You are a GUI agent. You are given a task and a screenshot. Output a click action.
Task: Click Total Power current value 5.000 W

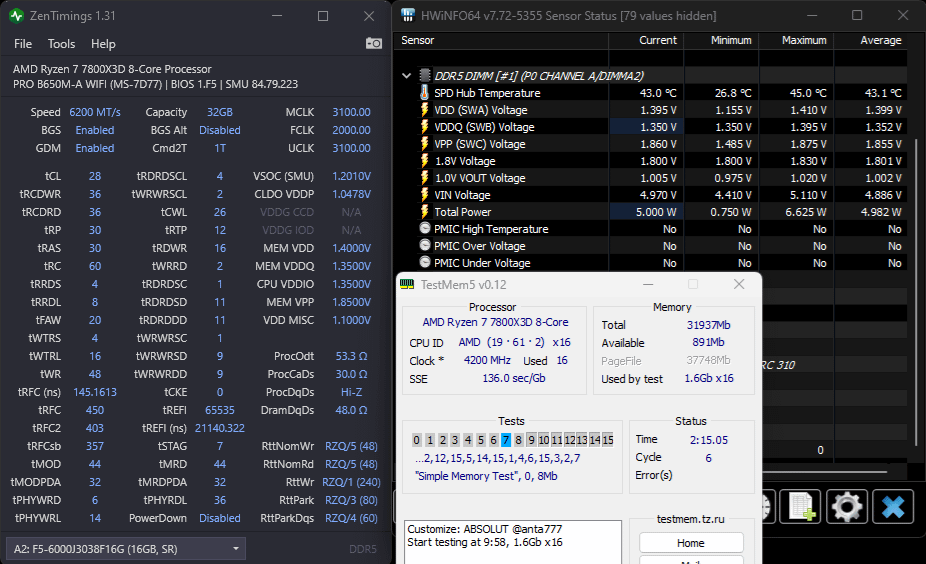656,212
